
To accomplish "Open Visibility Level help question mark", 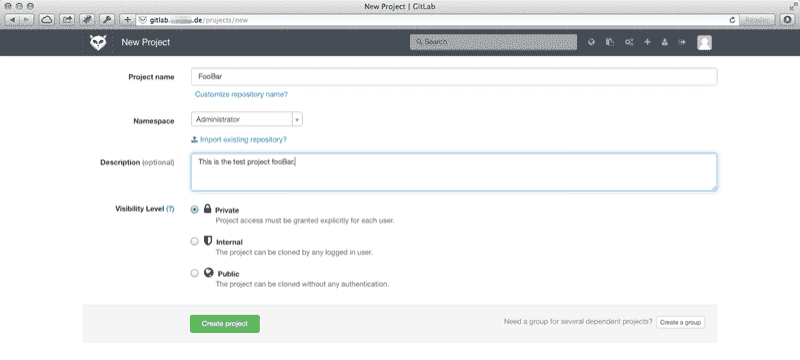I will (x=170, y=209).
